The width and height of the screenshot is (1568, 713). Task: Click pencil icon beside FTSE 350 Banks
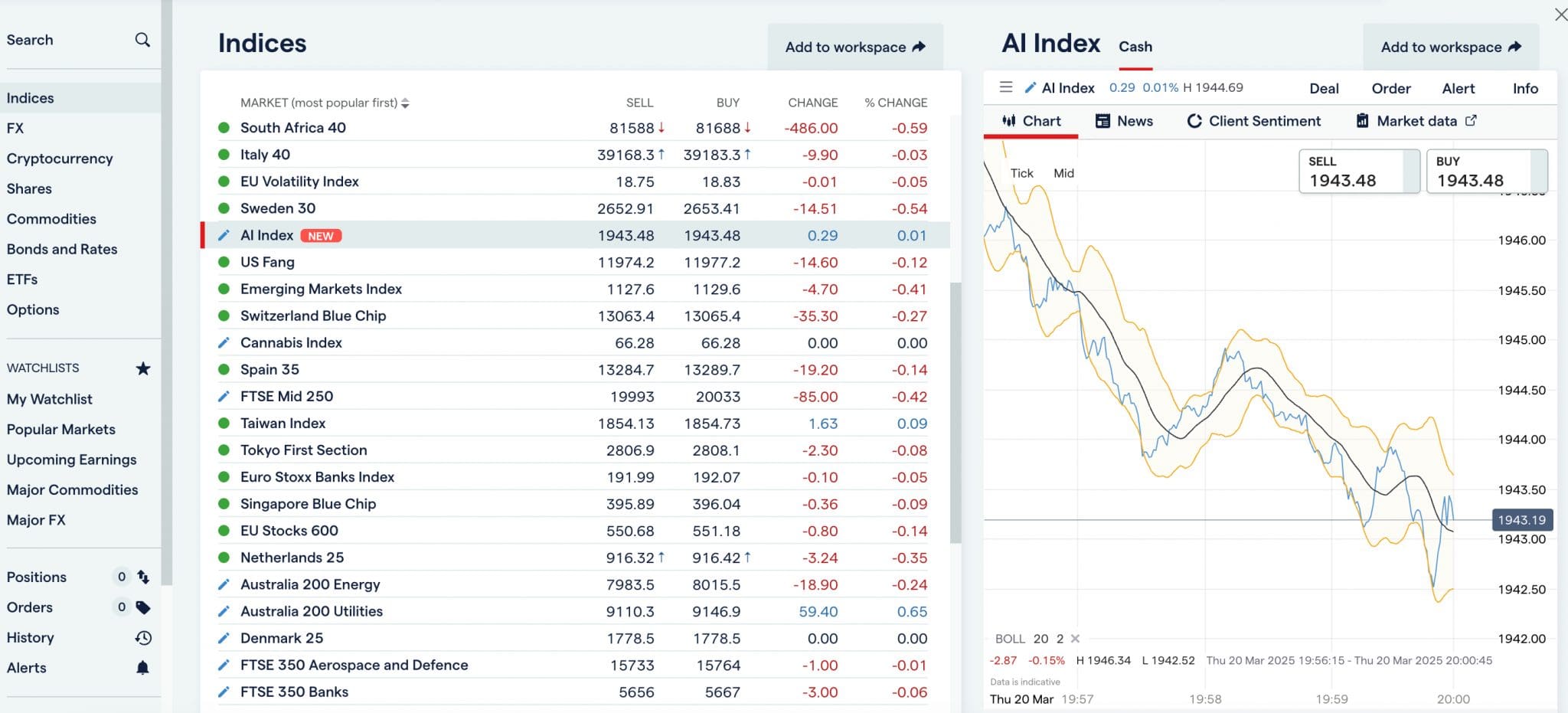click(x=224, y=692)
